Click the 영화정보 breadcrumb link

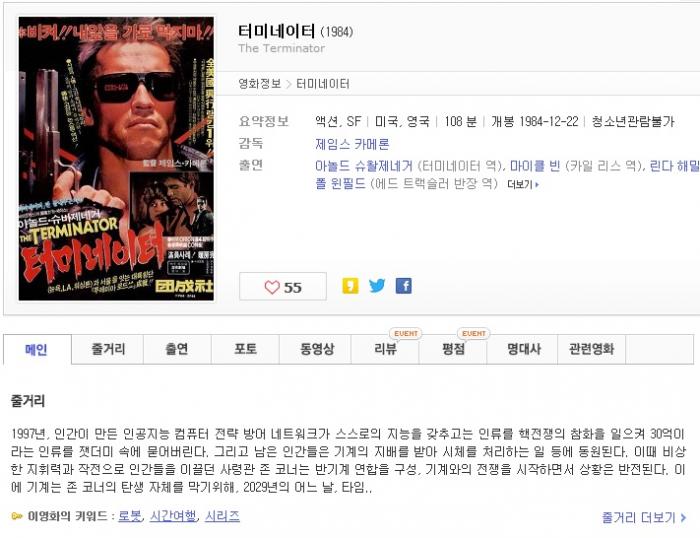(259, 84)
